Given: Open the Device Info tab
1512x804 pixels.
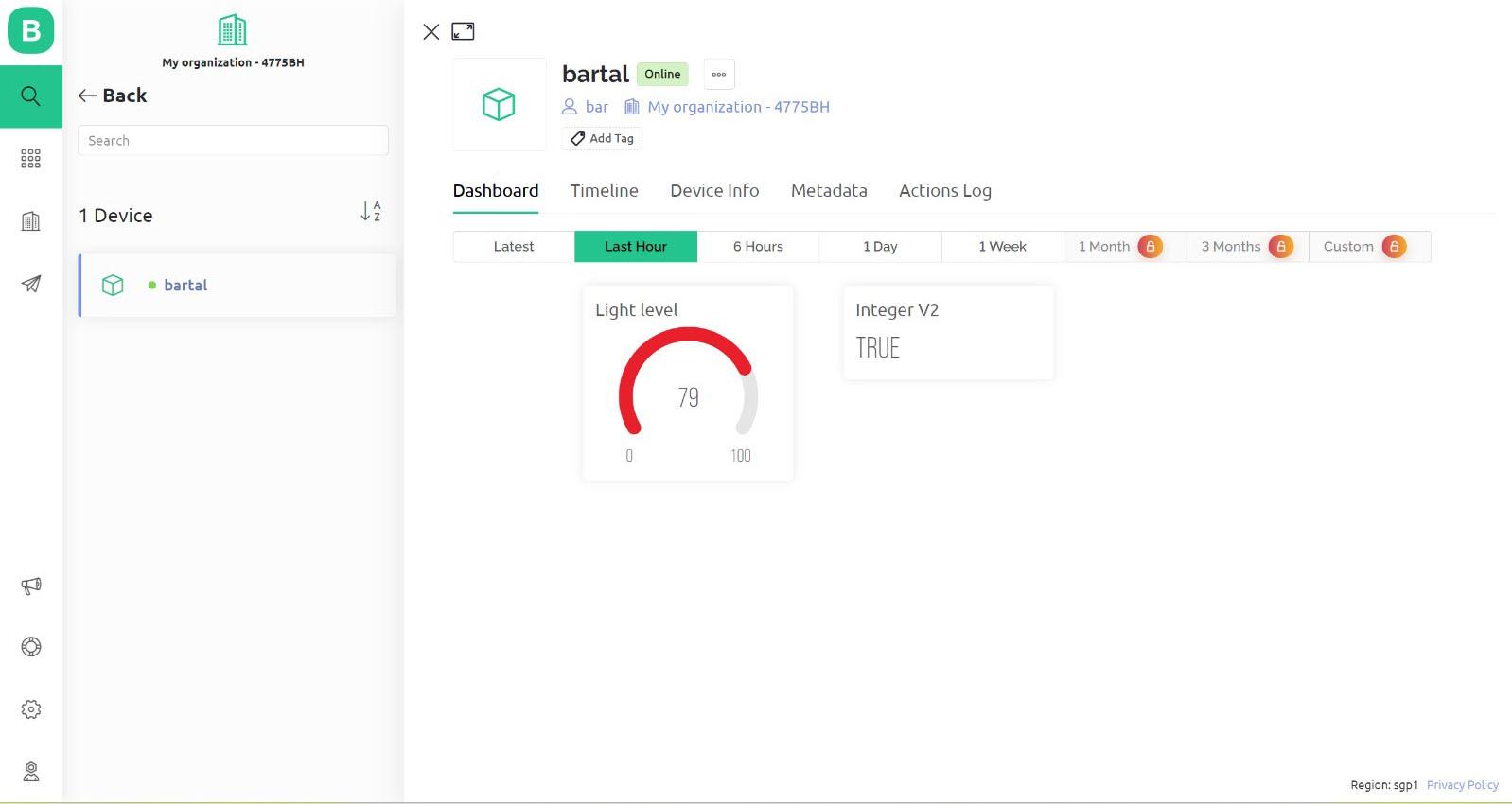Looking at the screenshot, I should click(715, 190).
